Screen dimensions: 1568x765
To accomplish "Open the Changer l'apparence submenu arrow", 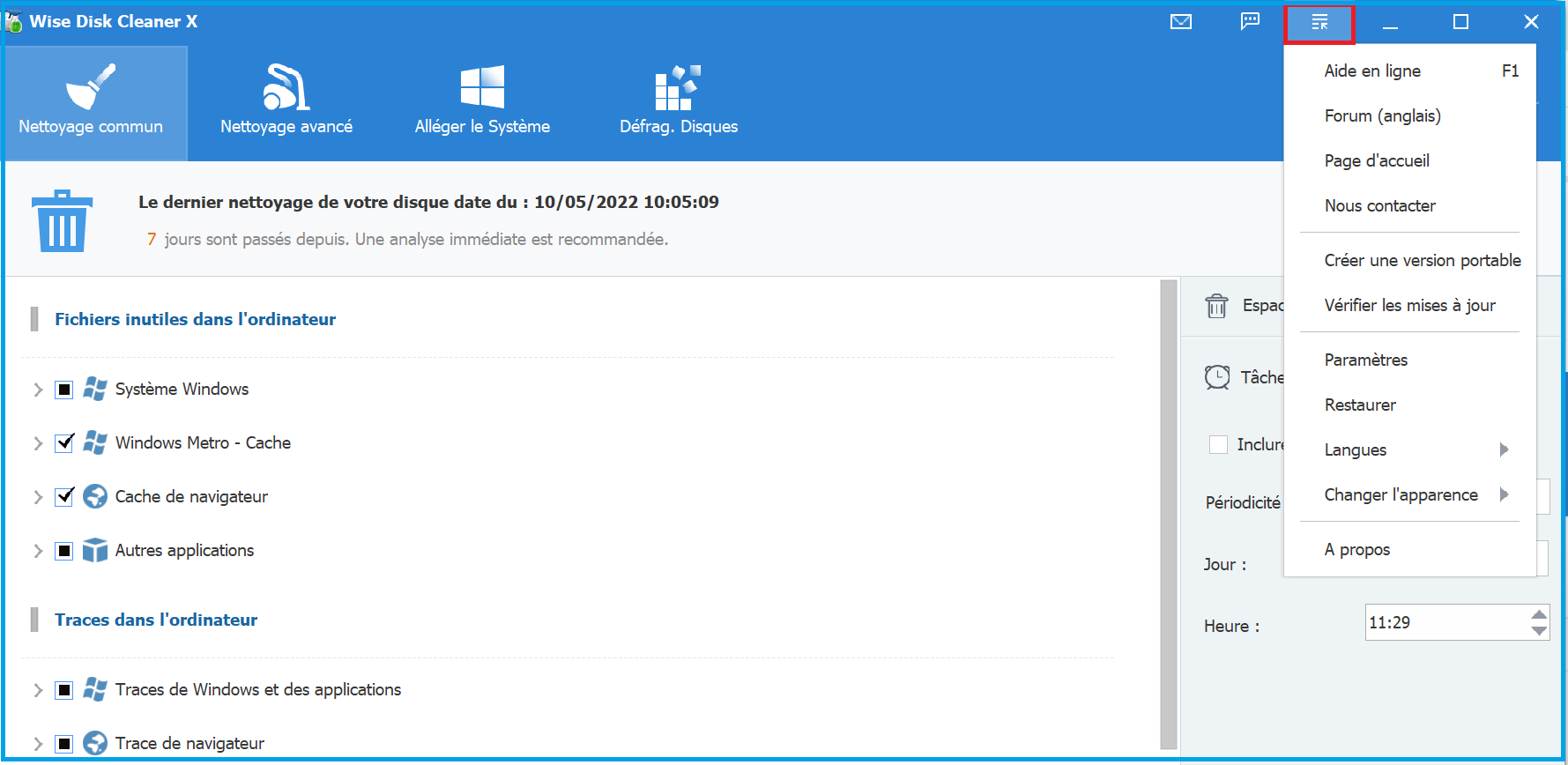I will click(1505, 494).
